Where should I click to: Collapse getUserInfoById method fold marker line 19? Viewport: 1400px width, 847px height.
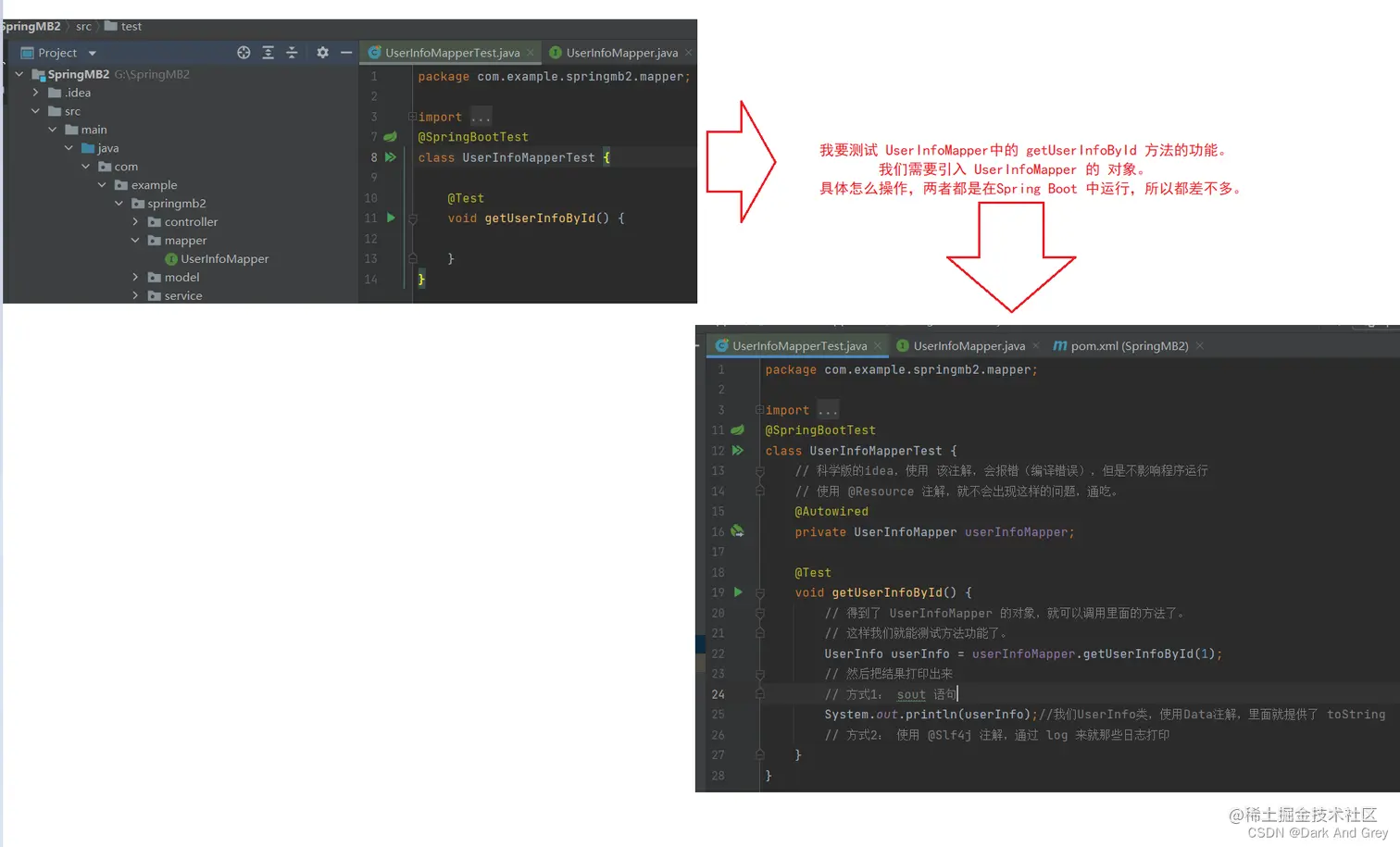pyautogui.click(x=760, y=593)
